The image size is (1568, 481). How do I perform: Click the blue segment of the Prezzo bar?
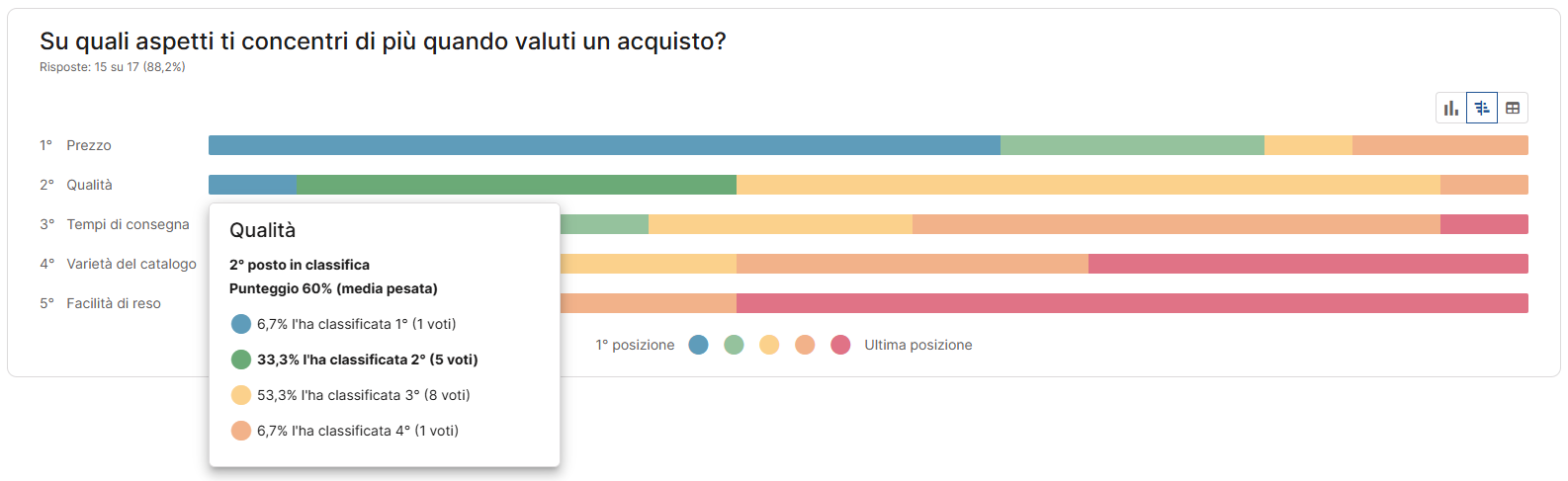[603, 145]
